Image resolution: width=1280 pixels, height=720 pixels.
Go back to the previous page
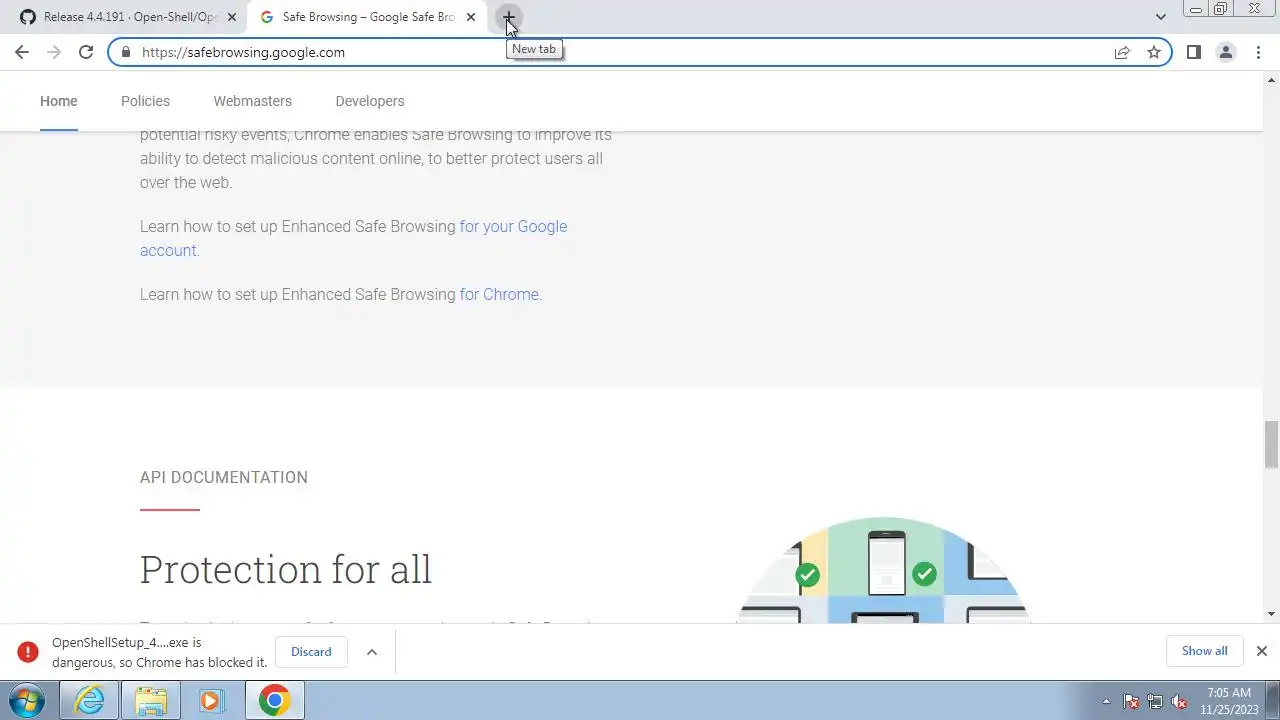click(22, 52)
